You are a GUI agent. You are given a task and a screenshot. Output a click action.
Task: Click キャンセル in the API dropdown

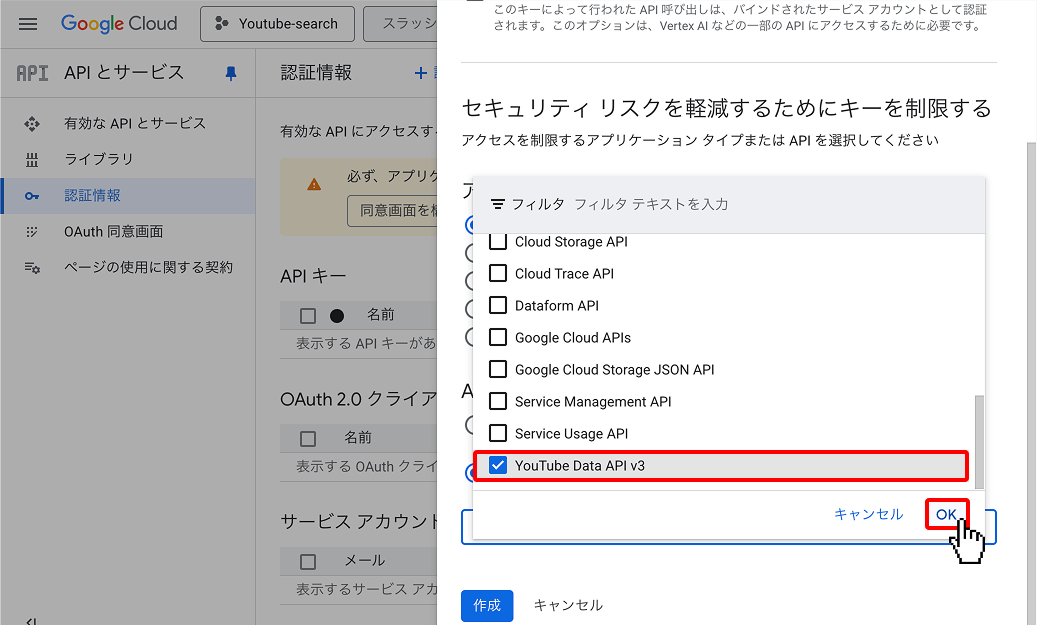pos(868,515)
